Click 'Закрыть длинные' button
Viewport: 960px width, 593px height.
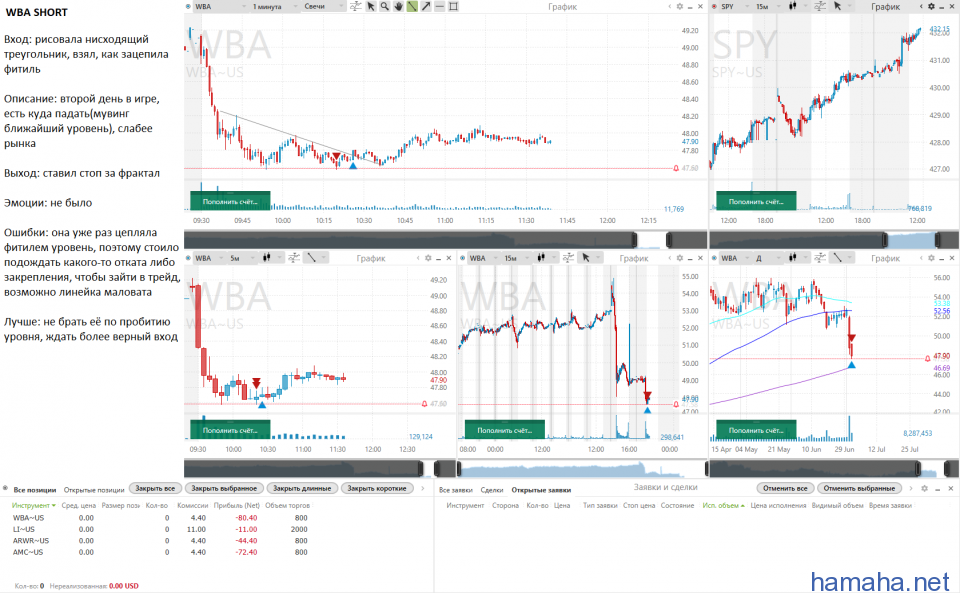click(x=302, y=488)
